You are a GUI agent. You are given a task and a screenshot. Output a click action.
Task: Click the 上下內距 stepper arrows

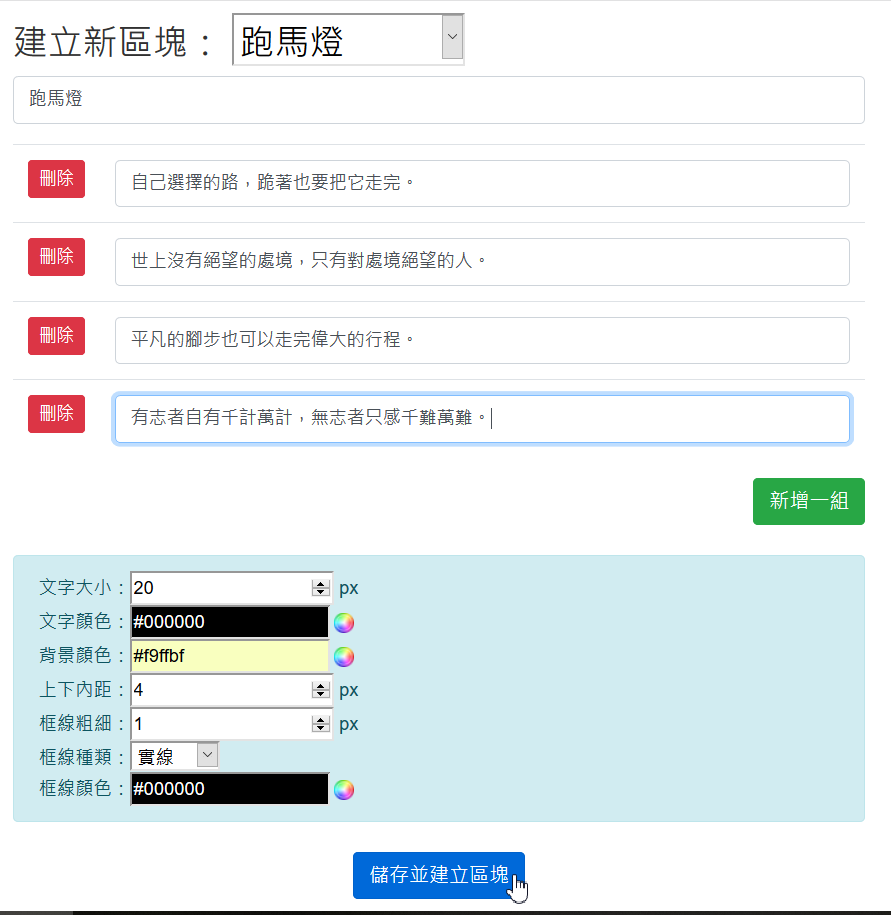pyautogui.click(x=320, y=690)
